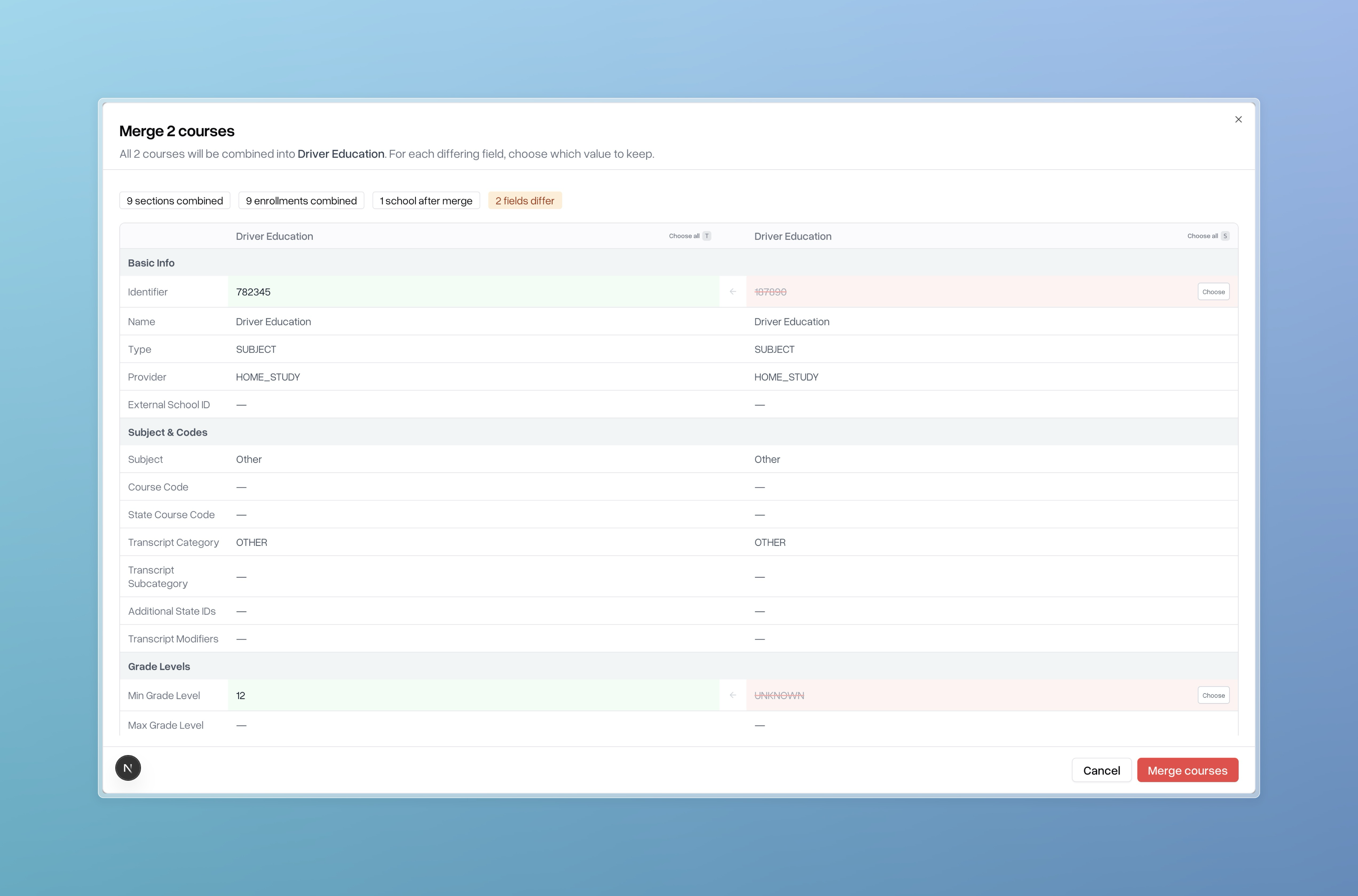
Task: Click the strikethrough UNKNOWN value
Action: point(779,695)
